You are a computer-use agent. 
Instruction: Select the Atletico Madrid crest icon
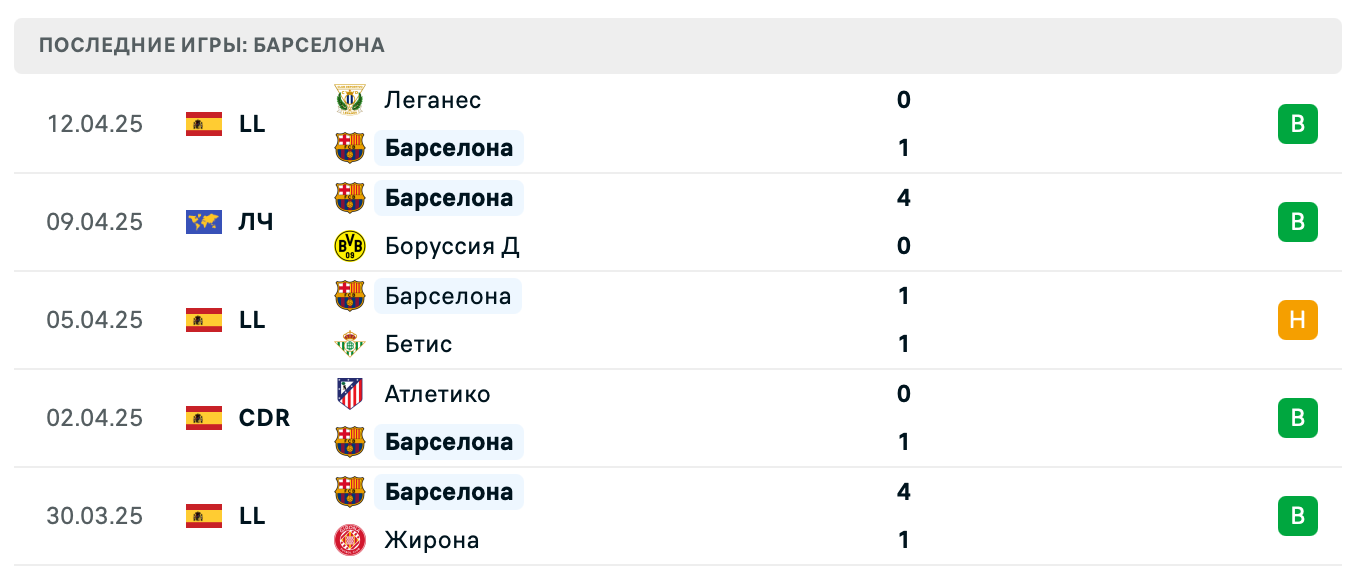[x=352, y=393]
